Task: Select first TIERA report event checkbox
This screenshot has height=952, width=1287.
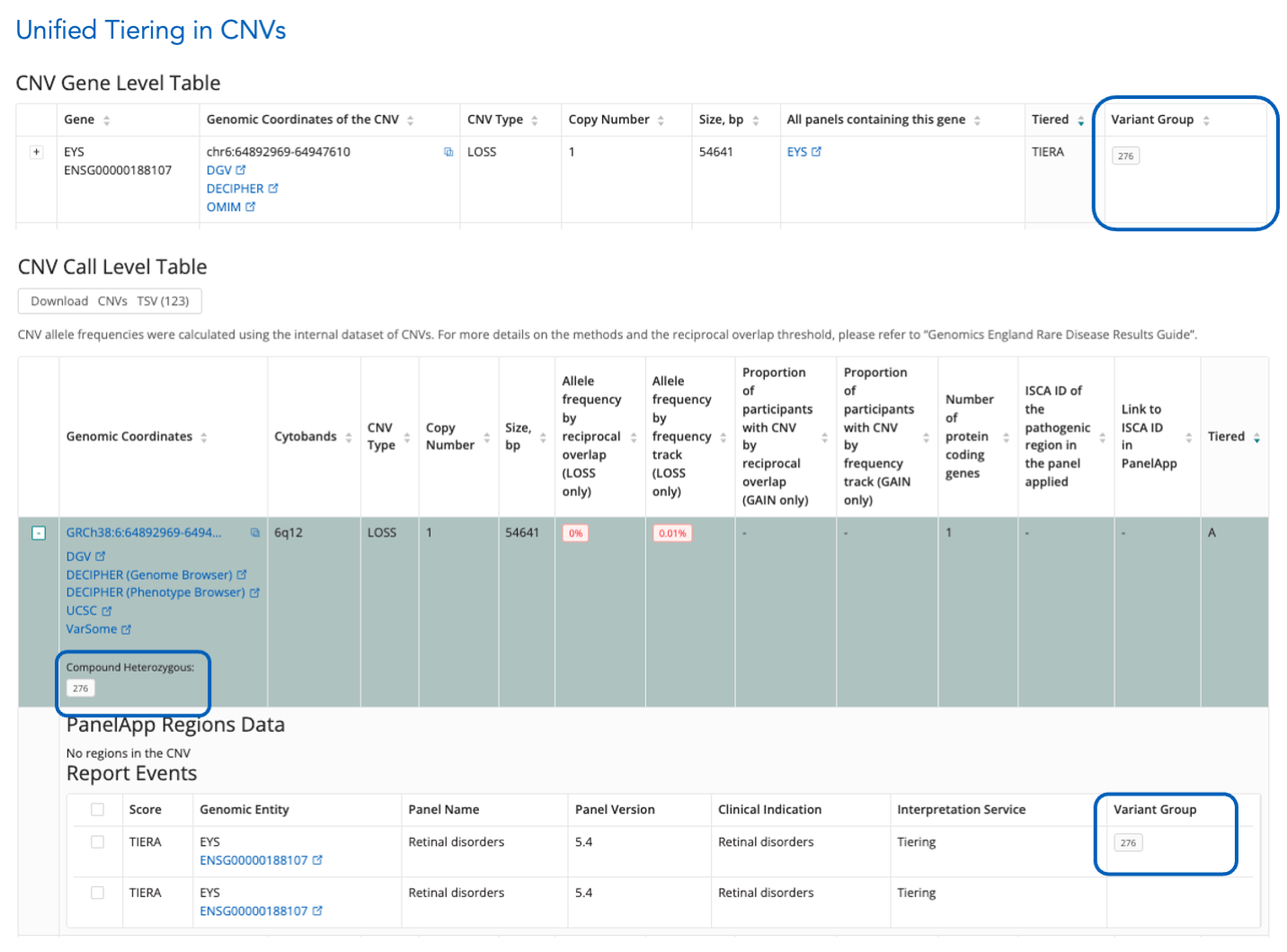Action: tap(97, 842)
